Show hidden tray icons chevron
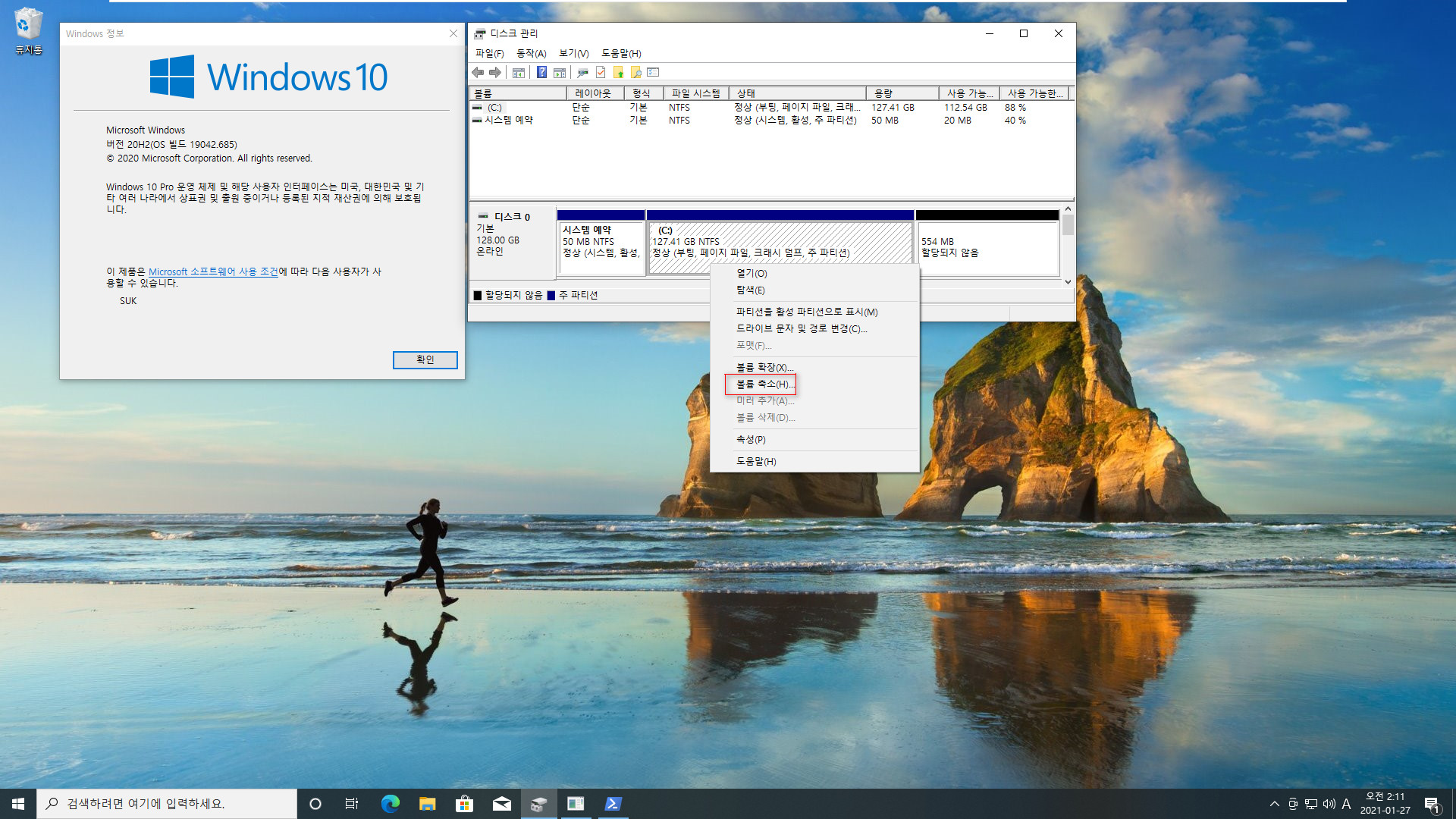The width and height of the screenshot is (1456, 819). pos(1275,804)
